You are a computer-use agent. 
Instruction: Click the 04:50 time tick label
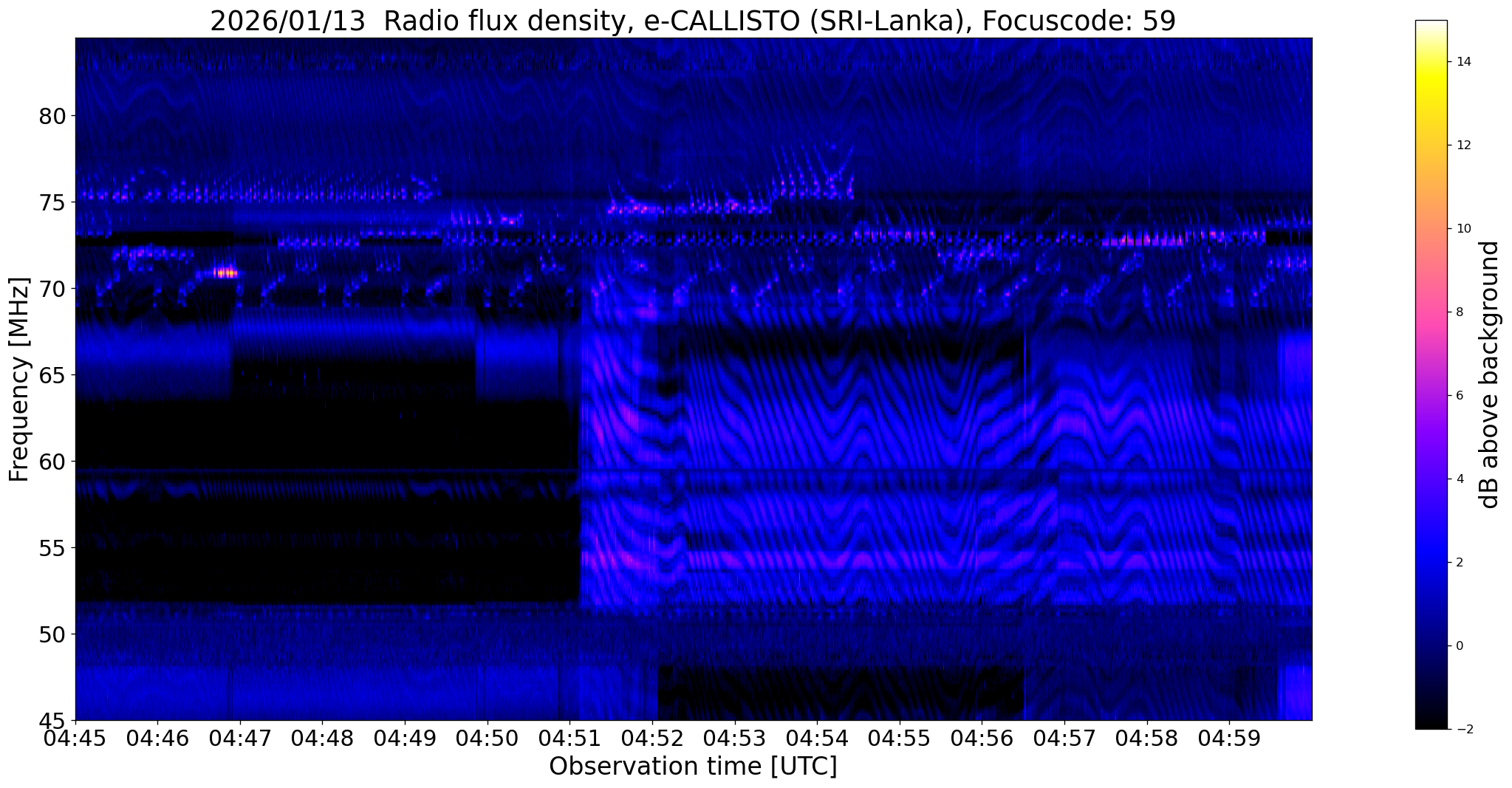(488, 738)
